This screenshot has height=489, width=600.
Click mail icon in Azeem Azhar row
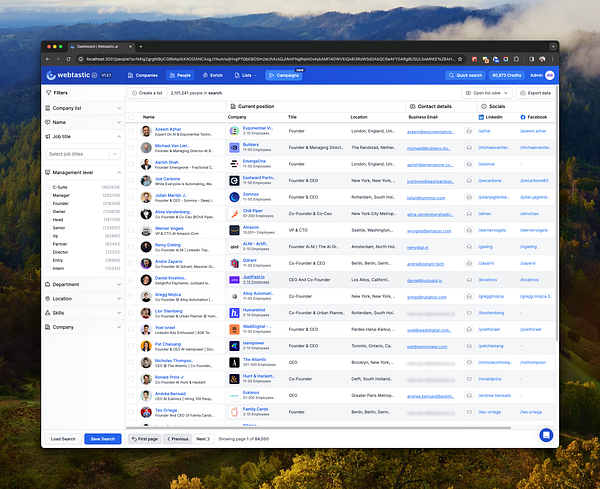[x=469, y=131]
